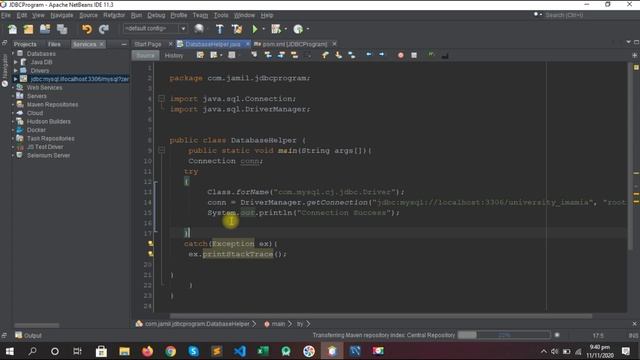Switch to the Projects tab
The height and width of the screenshot is (360, 640).
(x=25, y=44)
